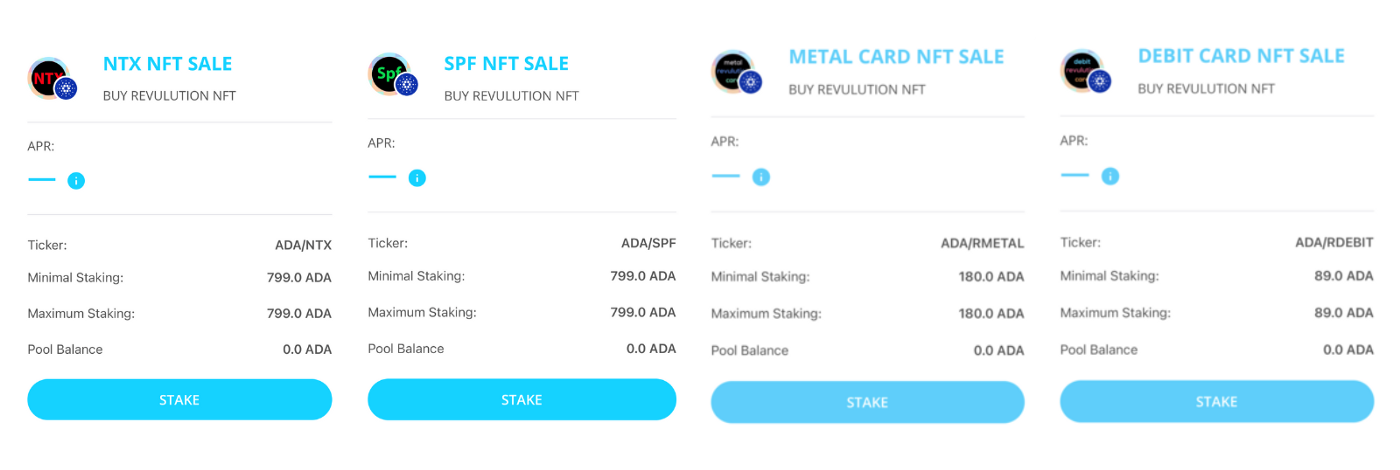This screenshot has height=470, width=1400.
Task: Open the METAL CARD NFT SALE title
Action: (x=896, y=57)
